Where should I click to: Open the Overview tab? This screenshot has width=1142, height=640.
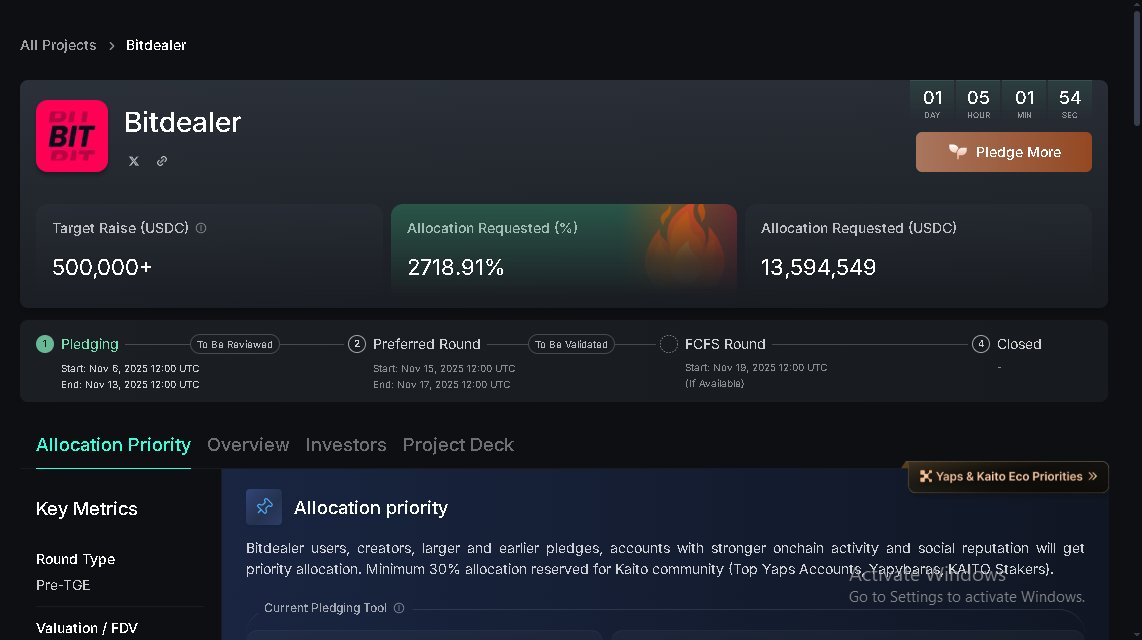point(248,445)
